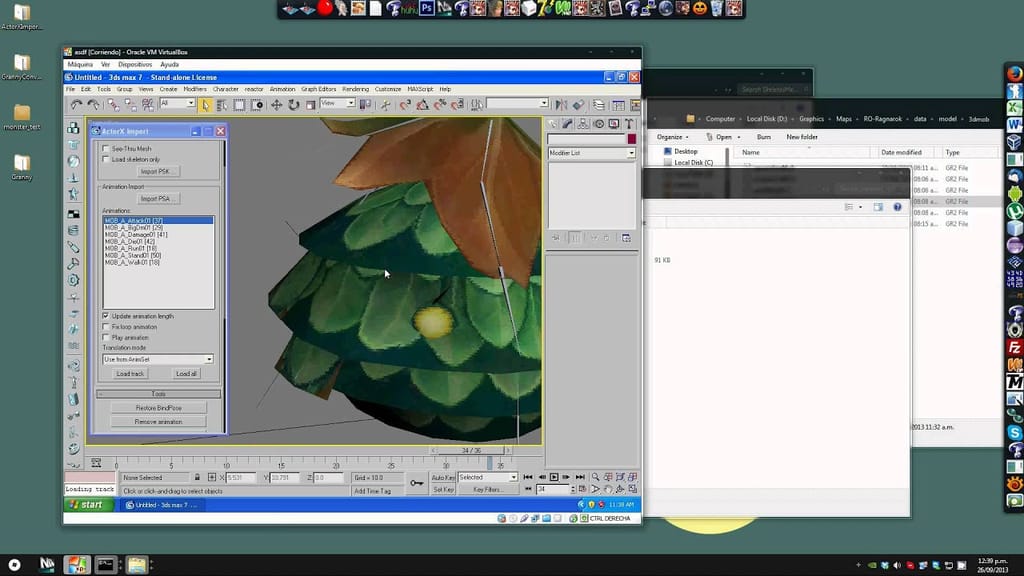Screen dimensions: 1024x576
Task: Open the key filter Selected dropdown
Action: tap(488, 477)
